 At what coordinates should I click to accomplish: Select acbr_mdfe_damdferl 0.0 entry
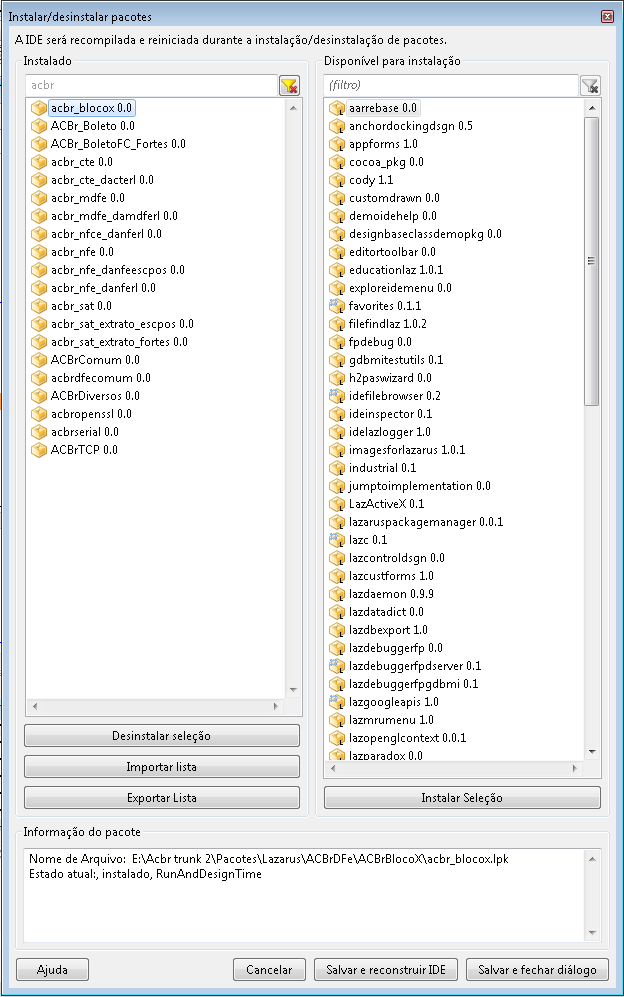tap(114, 216)
